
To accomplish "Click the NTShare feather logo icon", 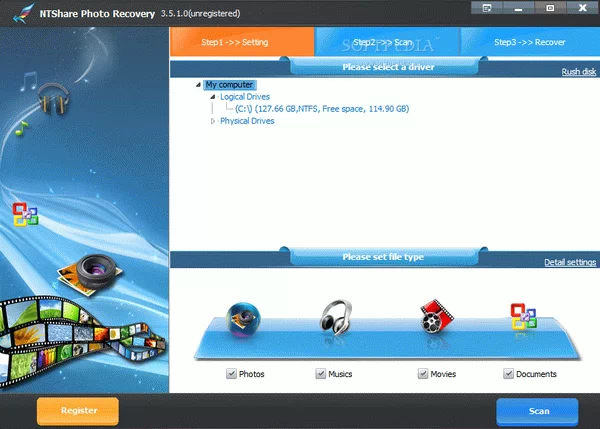I will pos(23,13).
